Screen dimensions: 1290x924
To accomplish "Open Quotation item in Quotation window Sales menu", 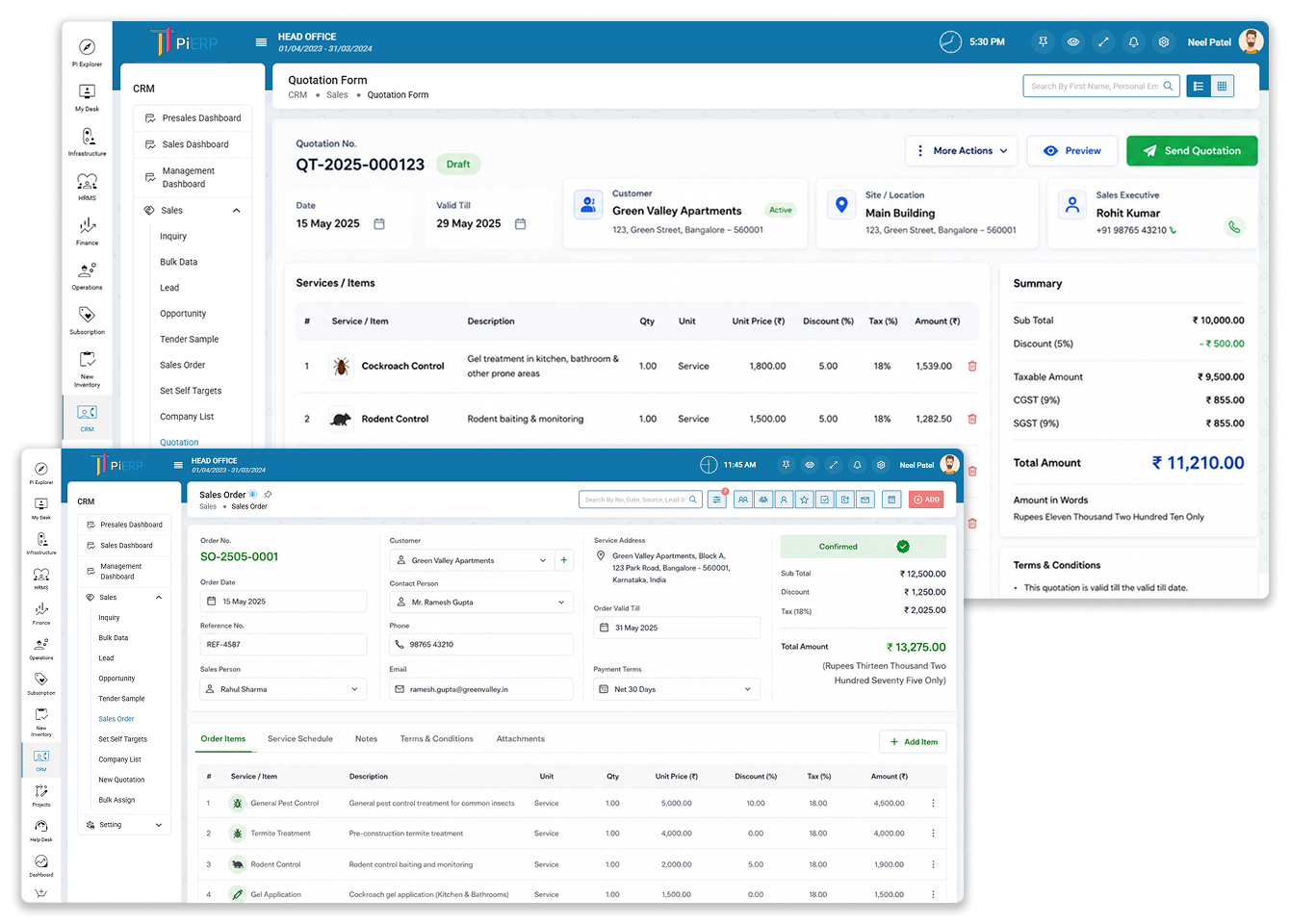I will pos(179,443).
